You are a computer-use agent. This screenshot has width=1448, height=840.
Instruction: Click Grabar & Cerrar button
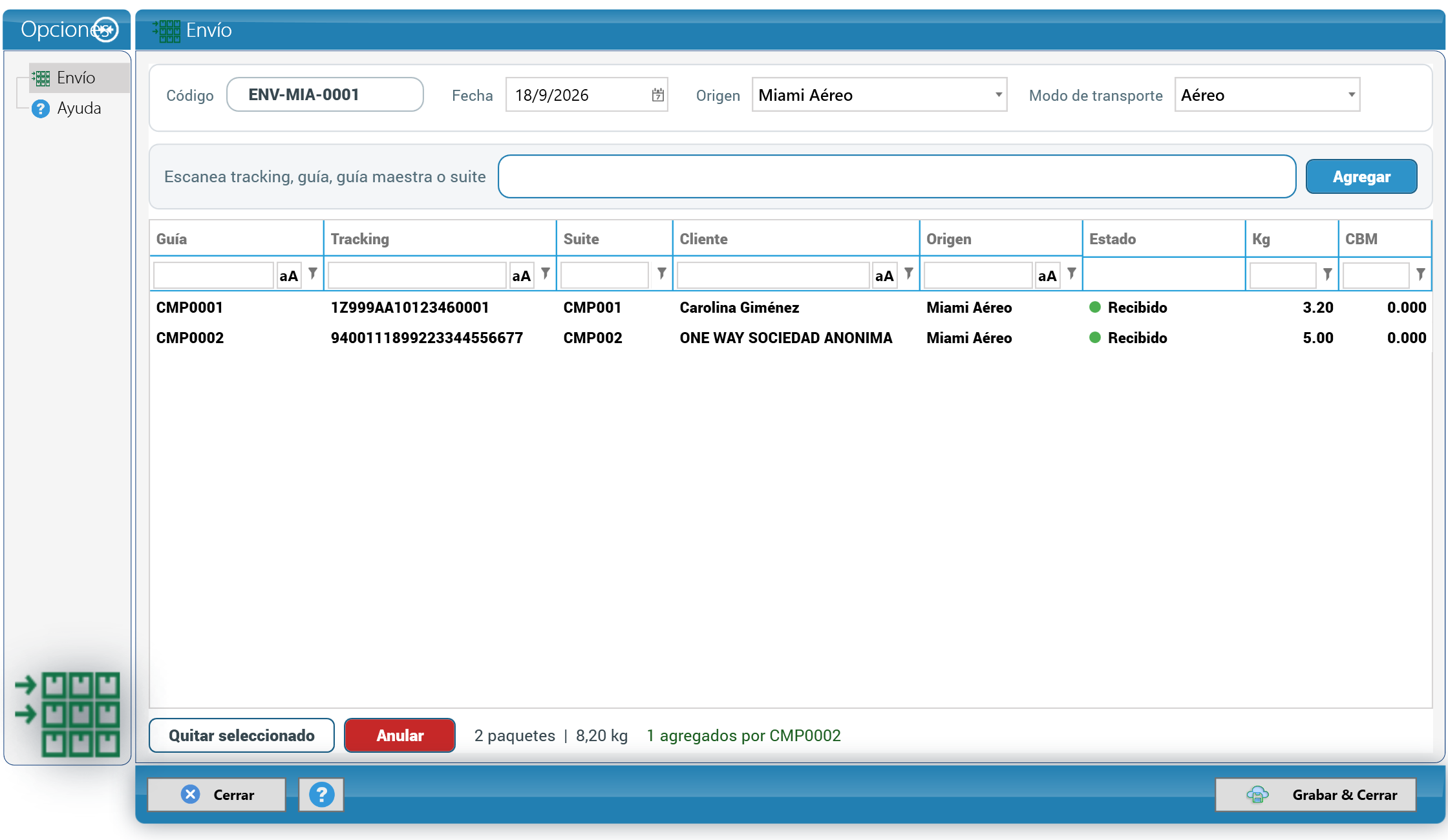1315,794
